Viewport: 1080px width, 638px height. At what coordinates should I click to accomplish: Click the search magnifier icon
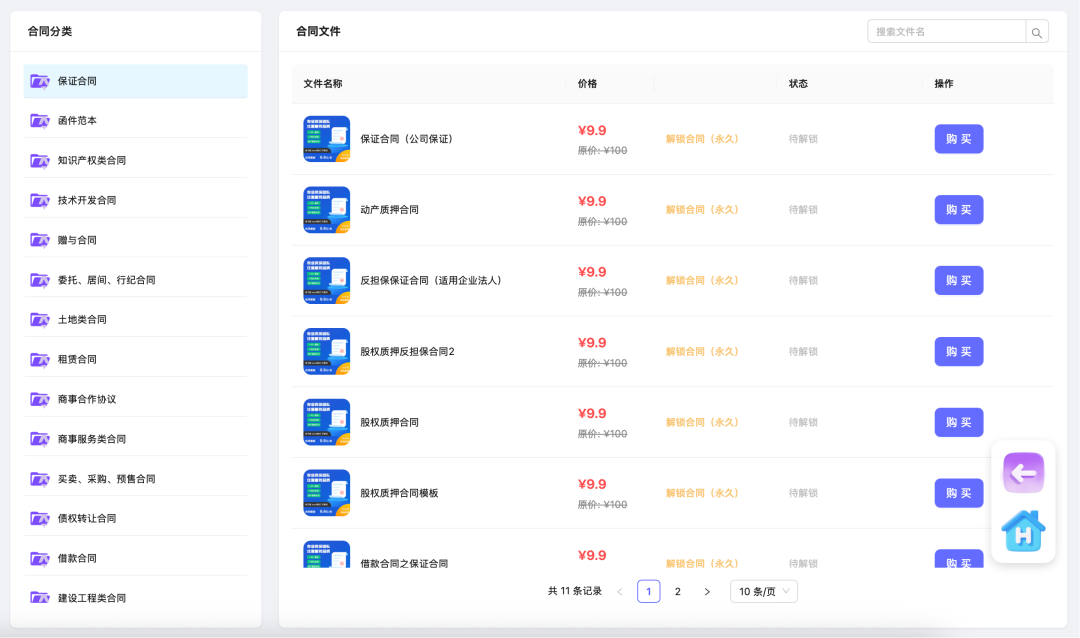[x=1037, y=32]
